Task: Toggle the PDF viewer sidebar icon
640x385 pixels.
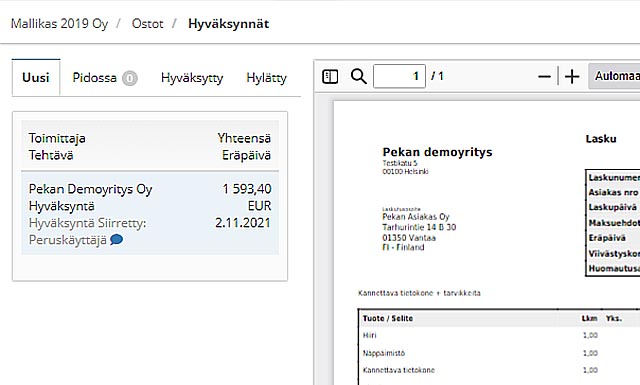Action: (x=330, y=76)
